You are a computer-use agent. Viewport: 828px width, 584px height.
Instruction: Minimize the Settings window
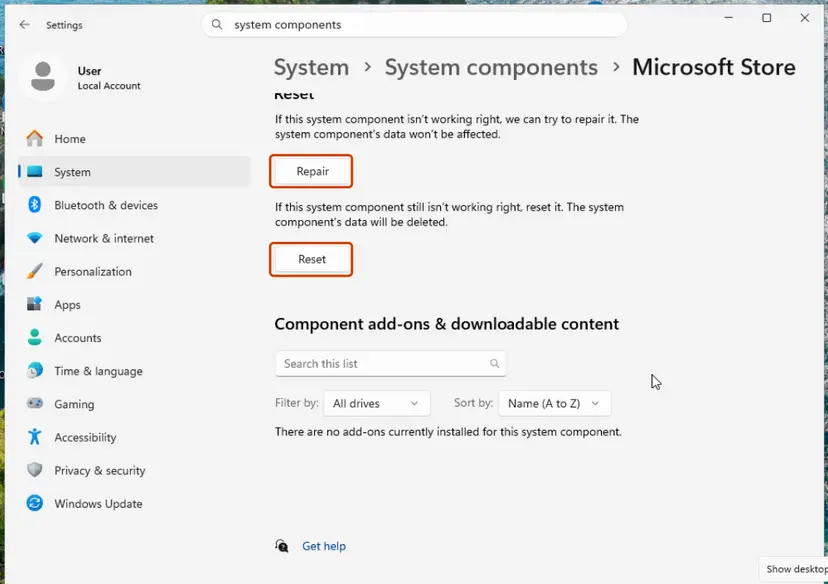pyautogui.click(x=728, y=18)
